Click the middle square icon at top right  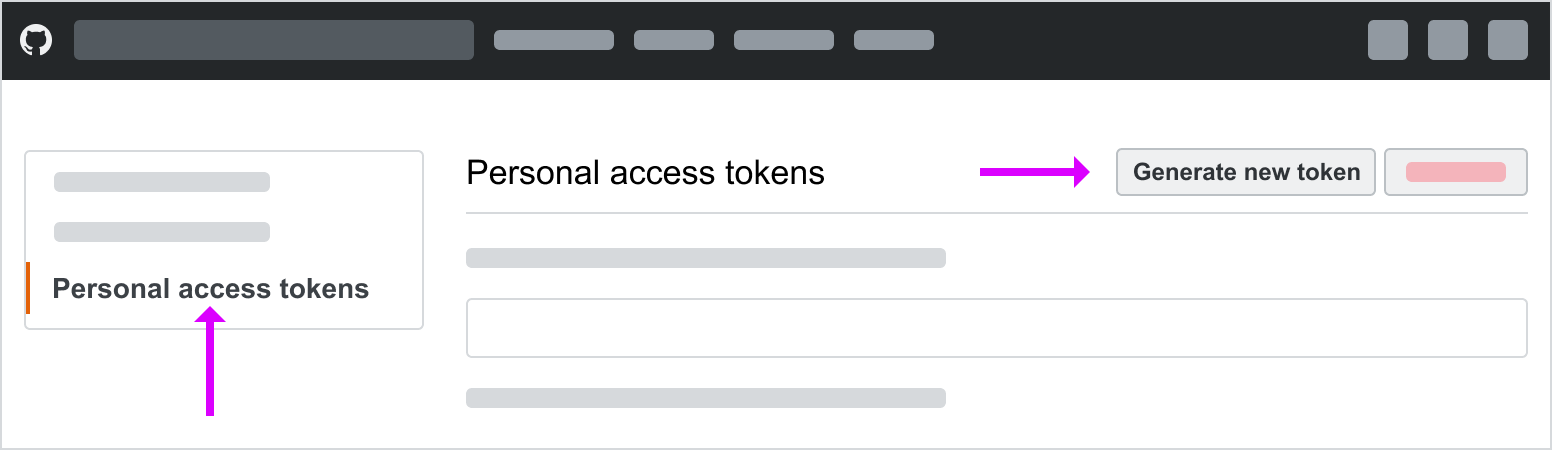click(x=1447, y=40)
